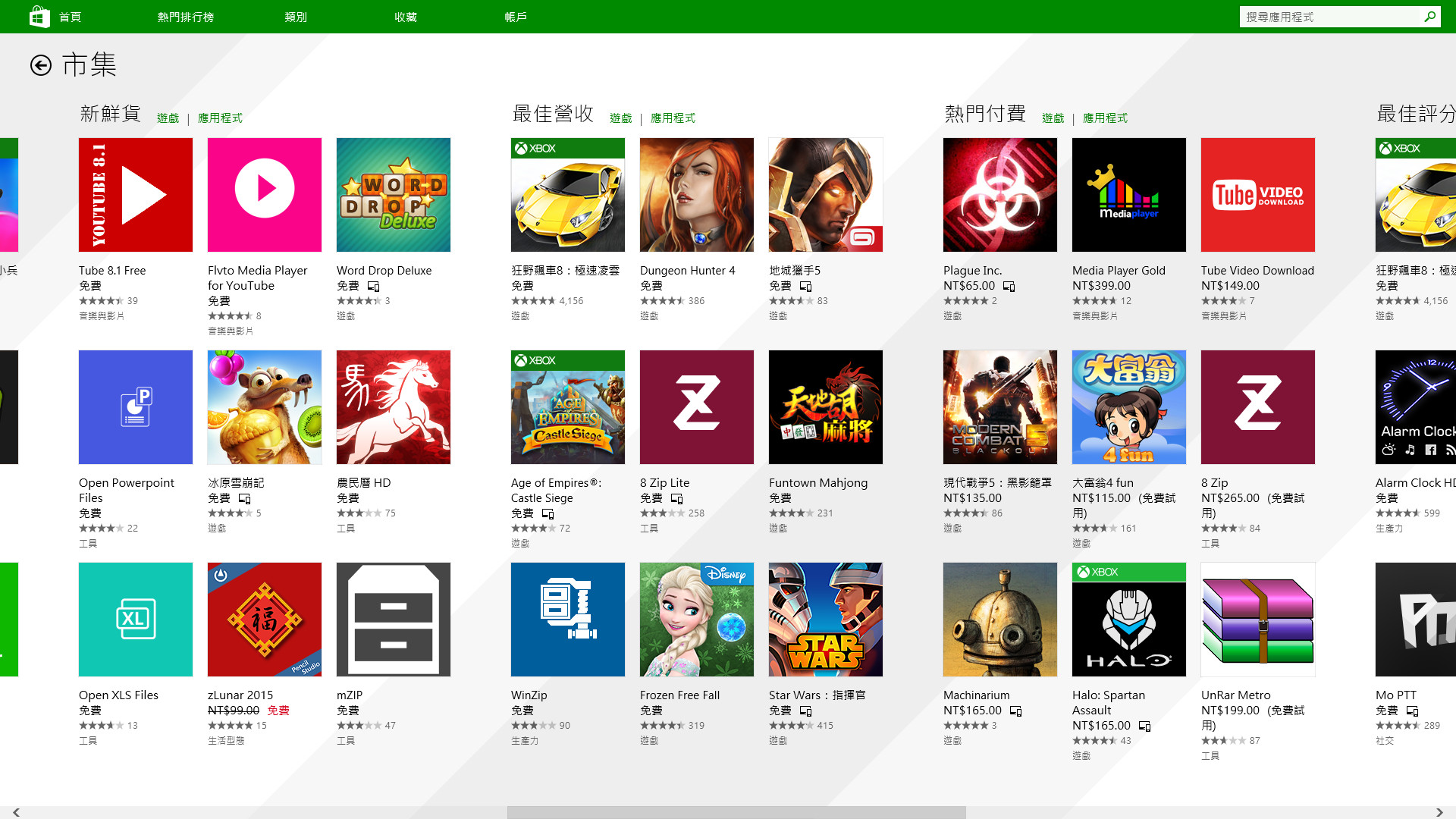The height and width of the screenshot is (819, 1456).
Task: Open 地城獵手5 game icon
Action: pos(826,195)
